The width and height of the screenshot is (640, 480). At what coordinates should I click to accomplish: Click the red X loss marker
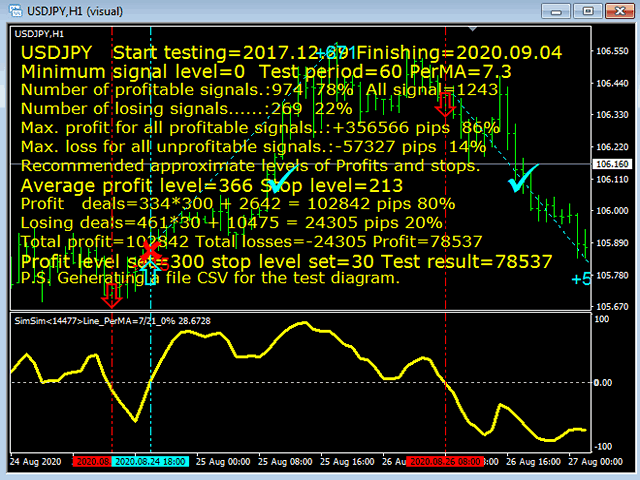[x=150, y=251]
